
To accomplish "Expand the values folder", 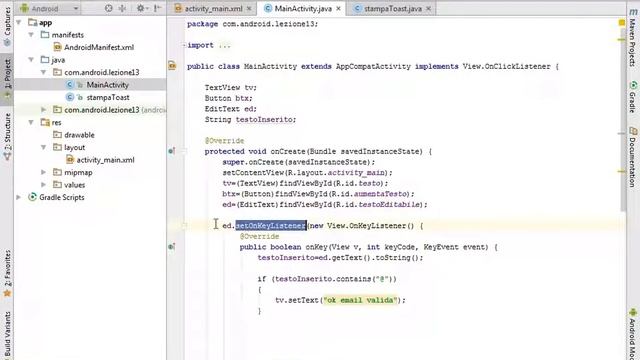I will click(x=43, y=185).
